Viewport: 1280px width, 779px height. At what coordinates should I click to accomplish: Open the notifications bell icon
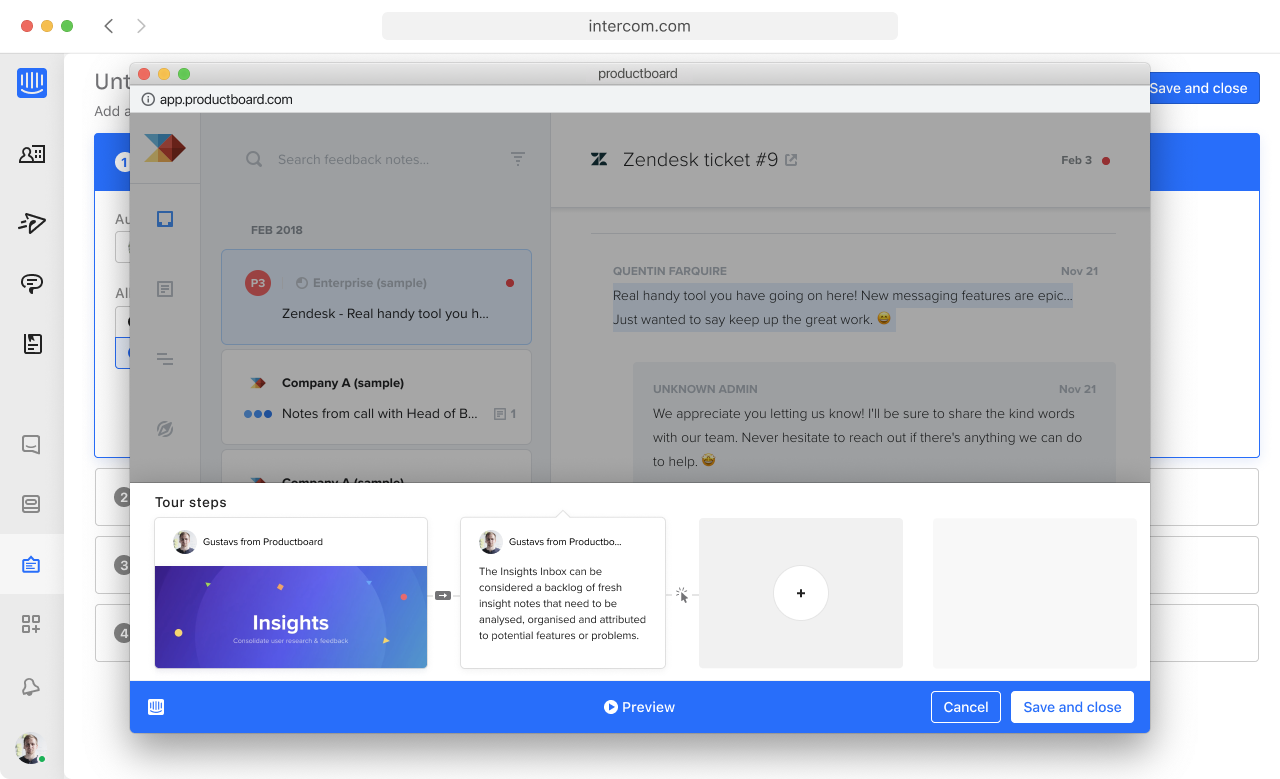pos(31,686)
